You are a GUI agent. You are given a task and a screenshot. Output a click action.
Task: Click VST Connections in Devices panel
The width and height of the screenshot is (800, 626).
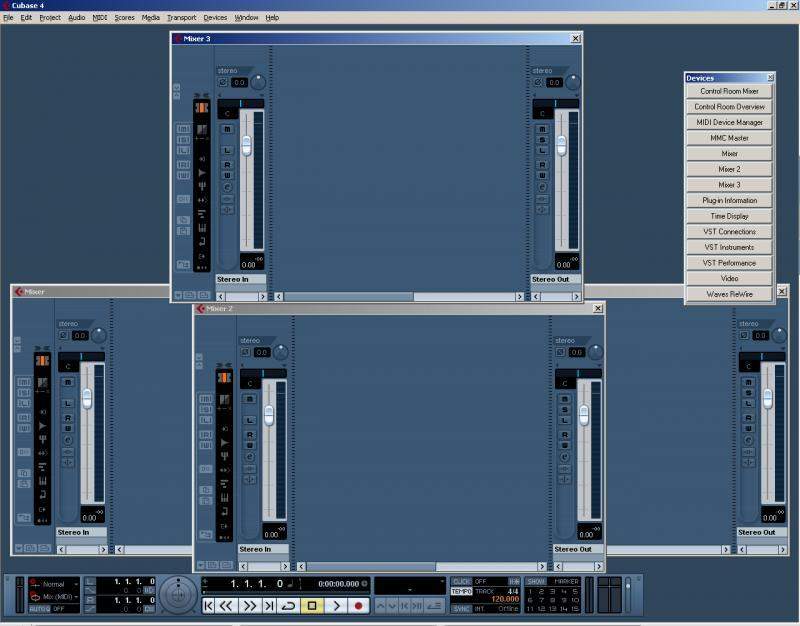(729, 232)
